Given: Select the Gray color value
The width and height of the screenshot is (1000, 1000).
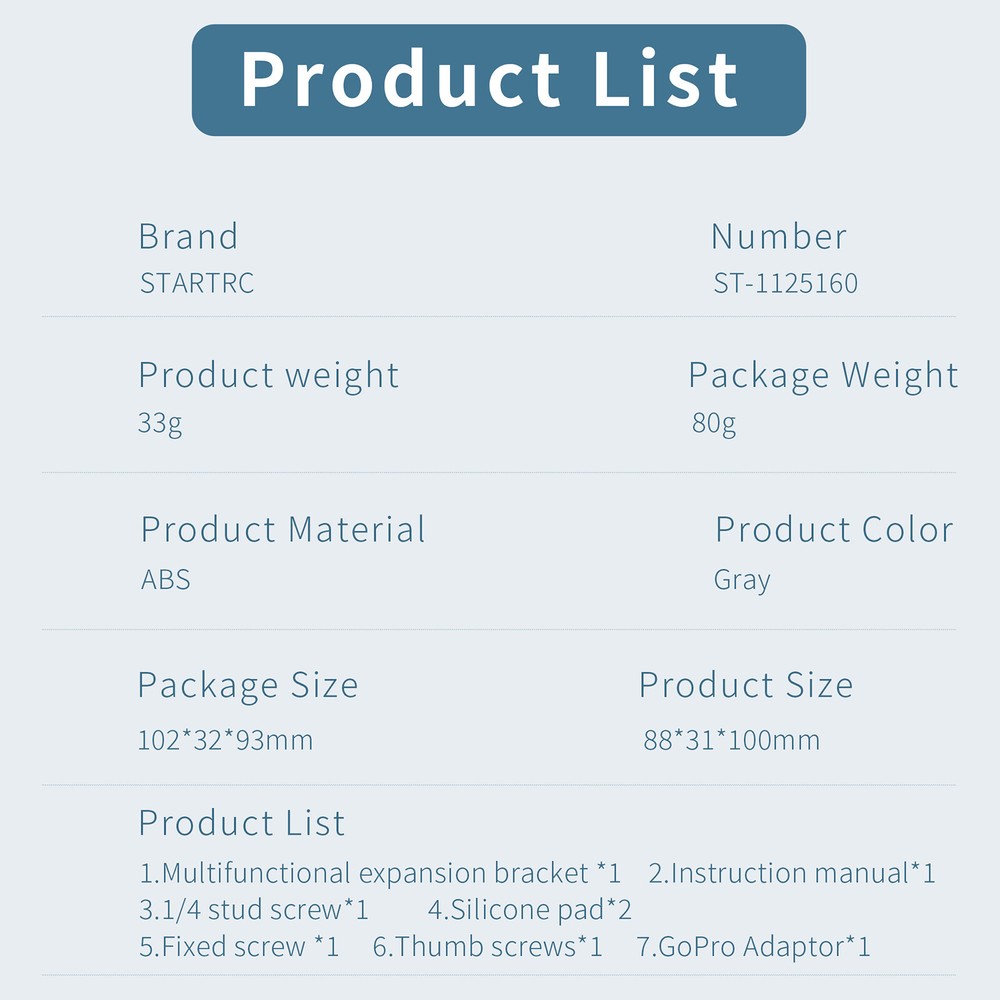Looking at the screenshot, I should point(742,580).
